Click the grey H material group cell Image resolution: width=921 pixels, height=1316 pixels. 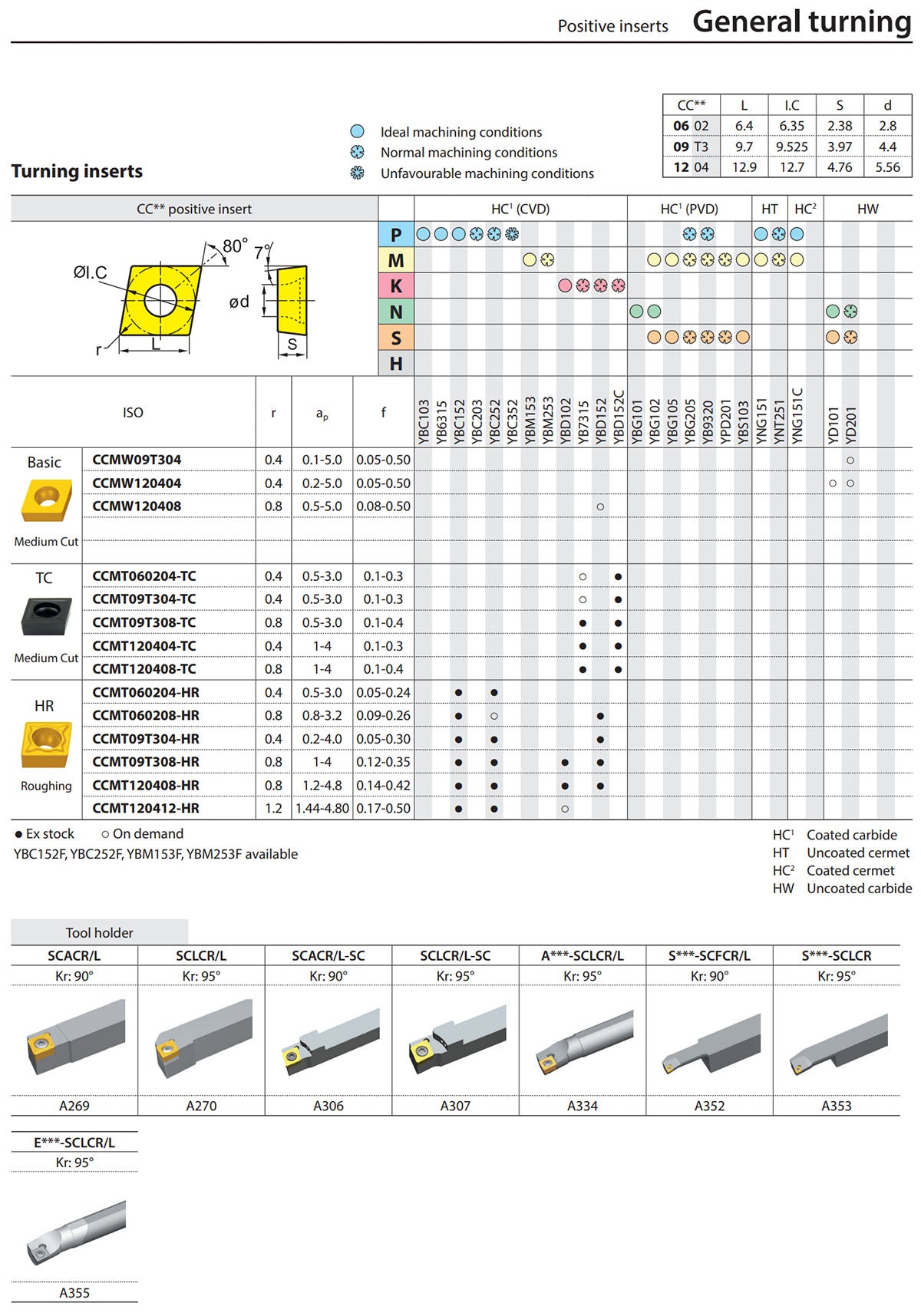click(x=396, y=363)
